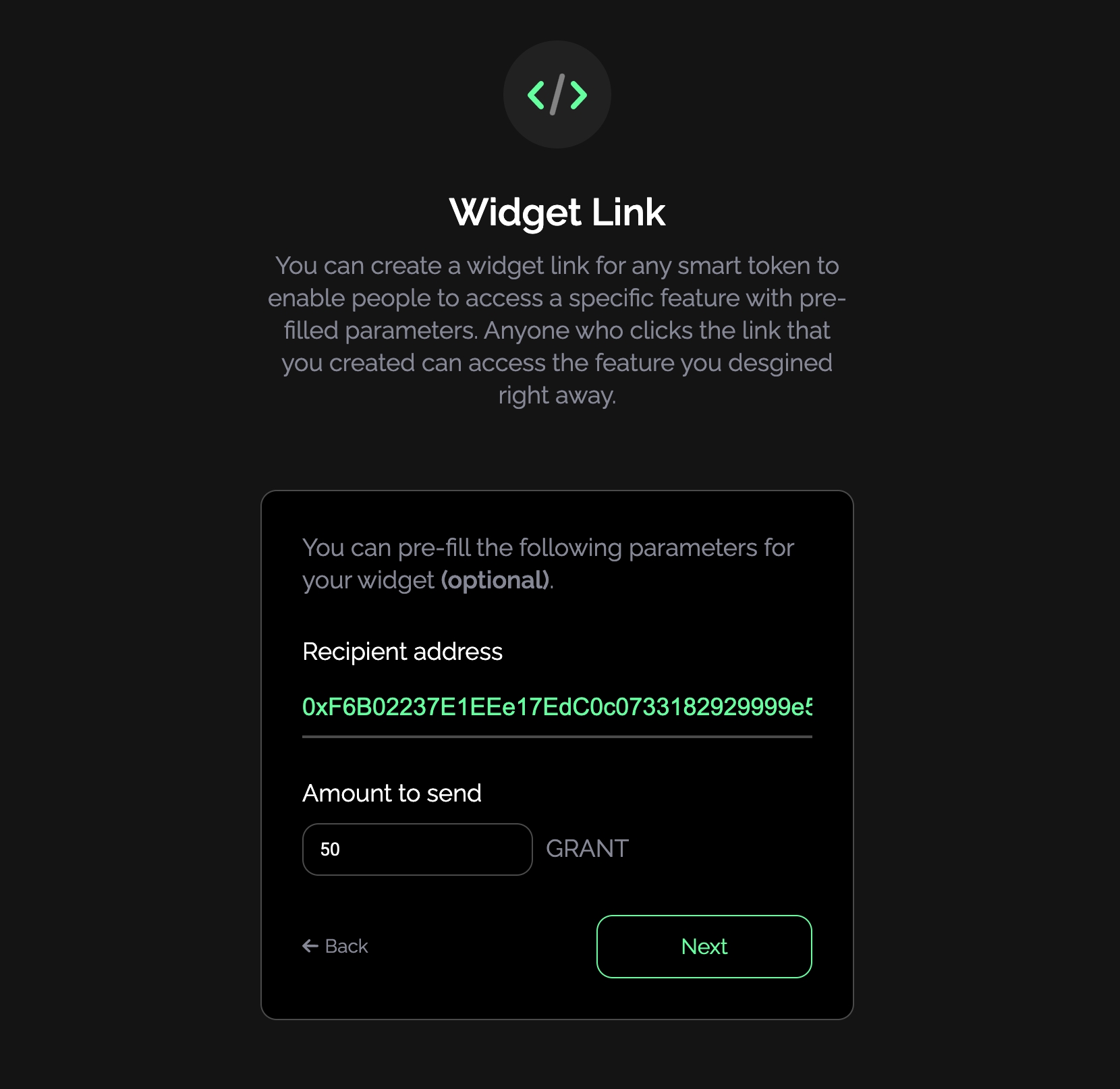The width and height of the screenshot is (1120, 1089).
Task: Click the bold (optional) text
Action: (496, 580)
